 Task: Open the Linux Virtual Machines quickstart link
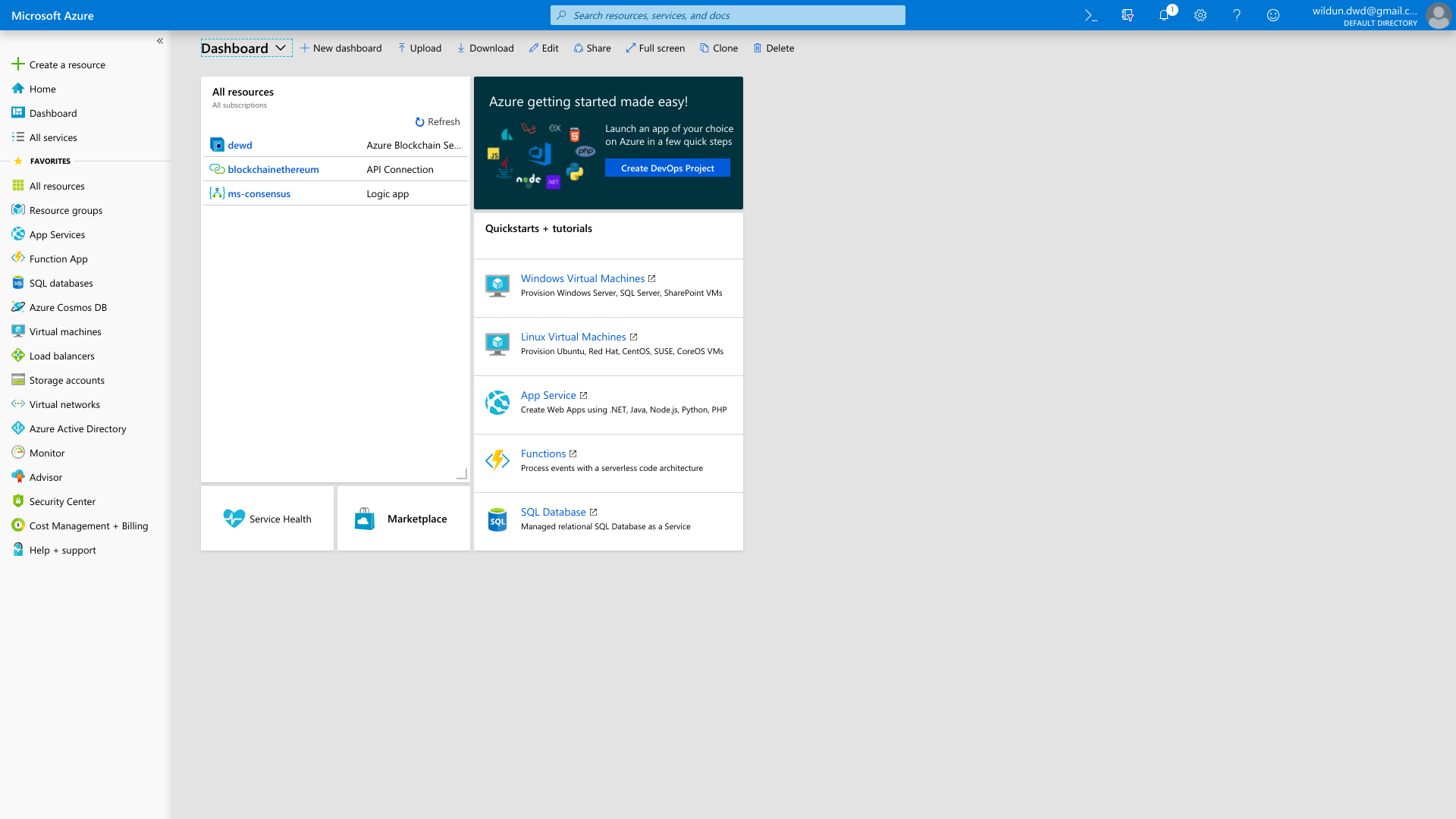[x=573, y=337]
